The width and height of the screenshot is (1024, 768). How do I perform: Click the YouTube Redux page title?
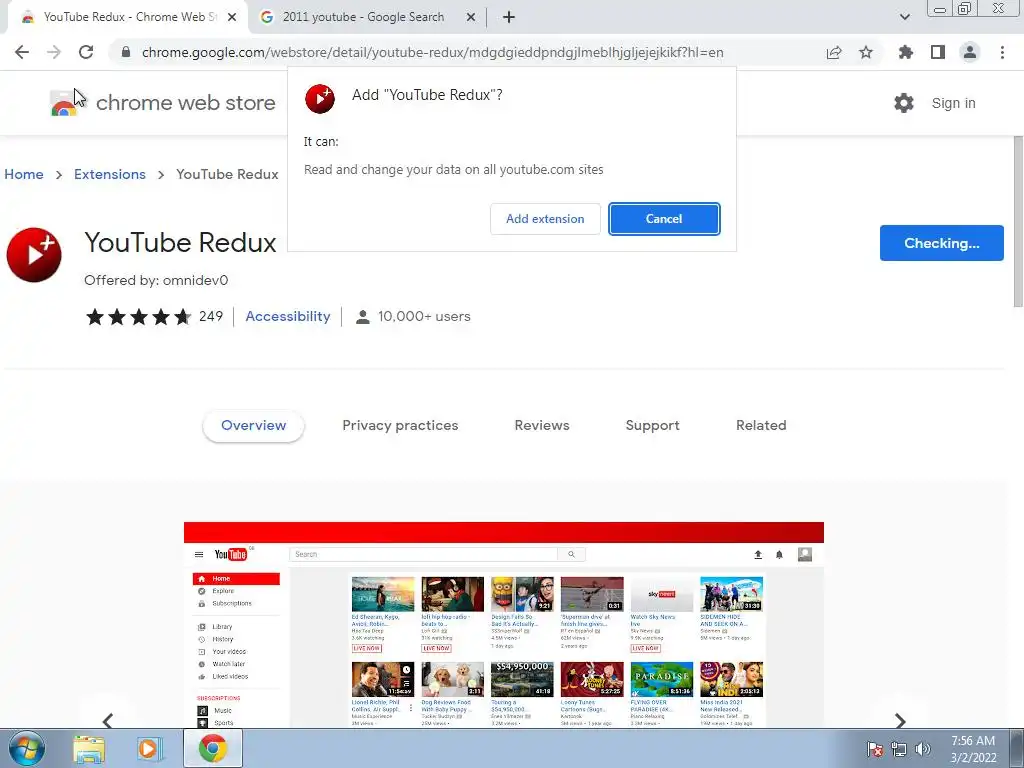point(180,242)
